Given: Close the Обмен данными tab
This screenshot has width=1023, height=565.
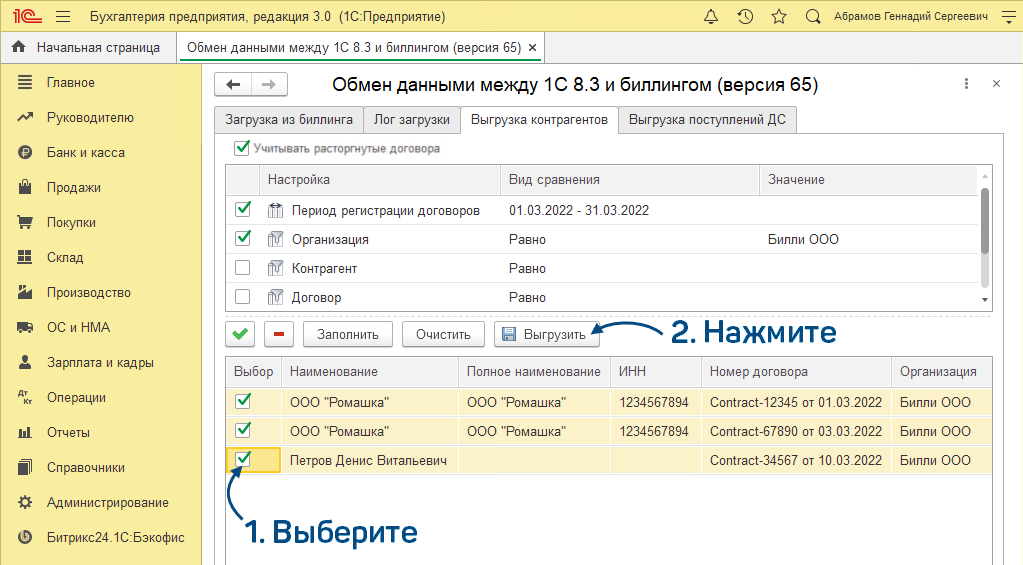Looking at the screenshot, I should (532, 48).
